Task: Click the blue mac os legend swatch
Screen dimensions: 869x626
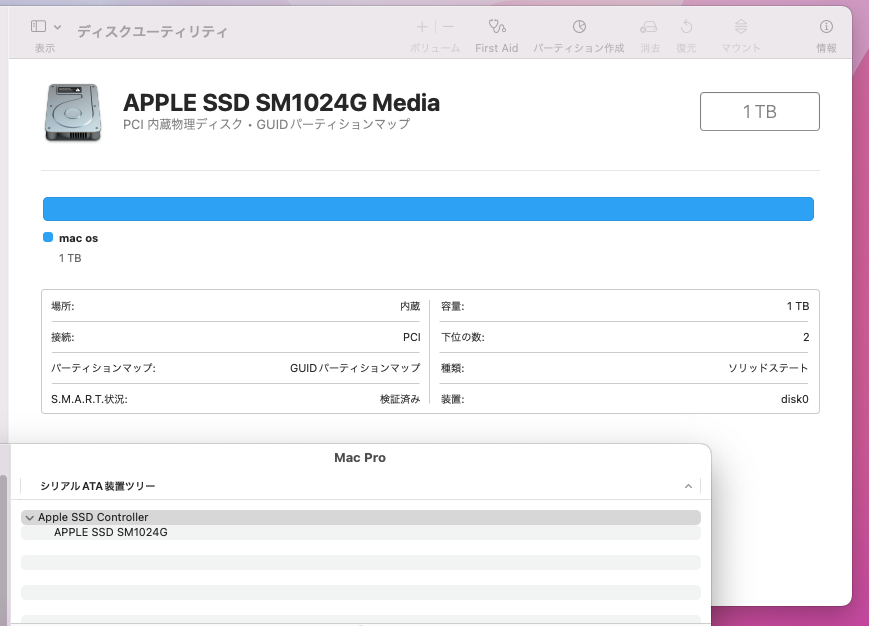Action: (48, 238)
